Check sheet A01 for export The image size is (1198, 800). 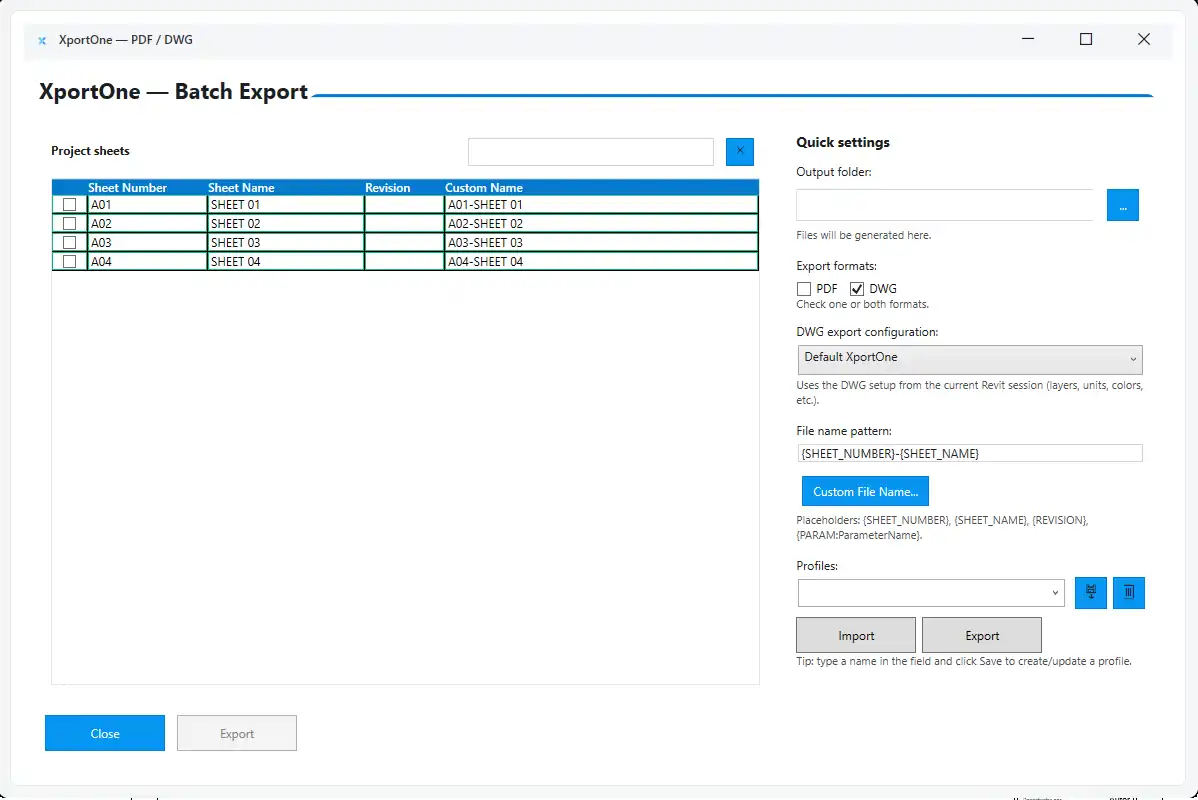tap(69, 204)
